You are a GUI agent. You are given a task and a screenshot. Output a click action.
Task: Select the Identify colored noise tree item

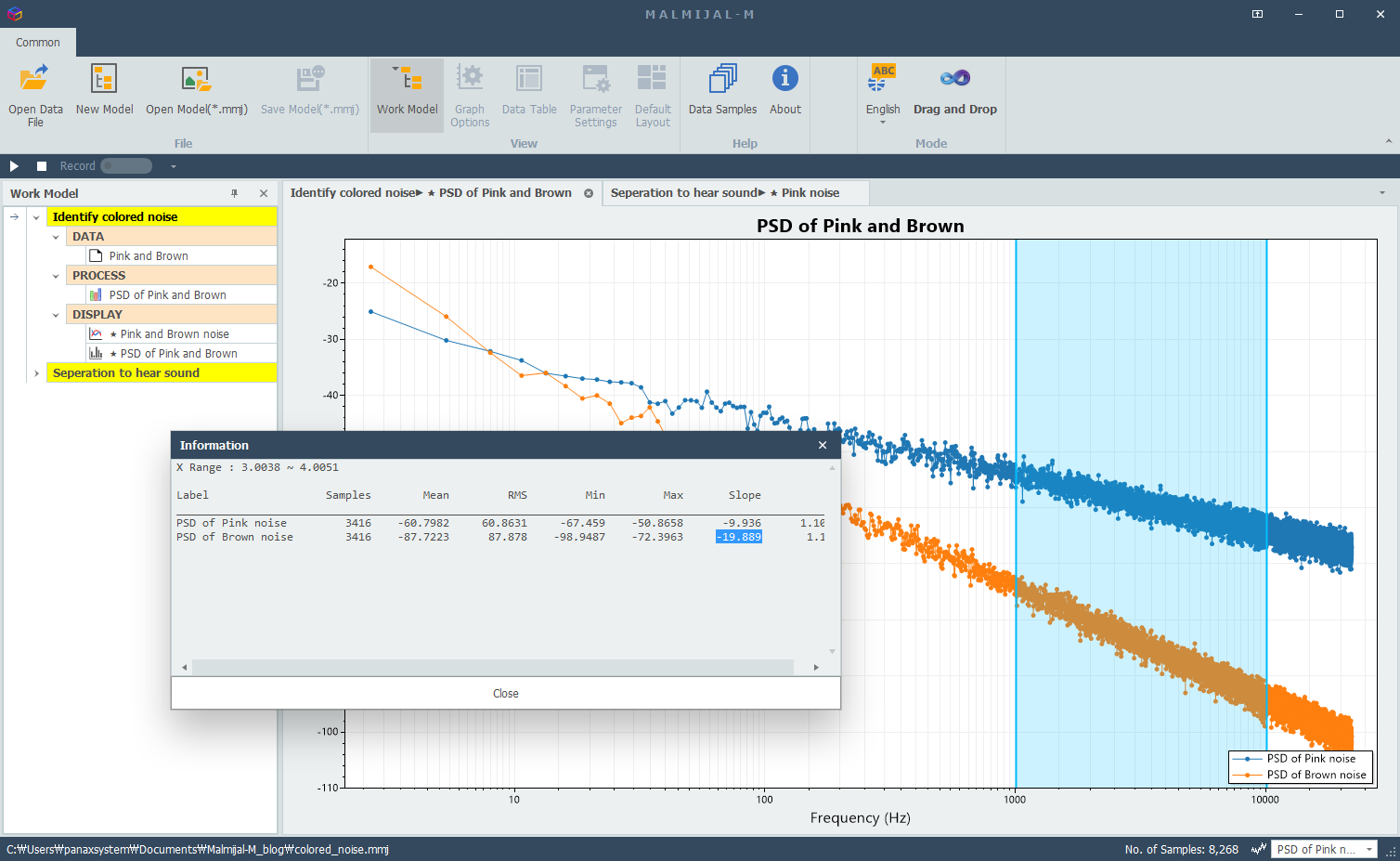coord(162,216)
